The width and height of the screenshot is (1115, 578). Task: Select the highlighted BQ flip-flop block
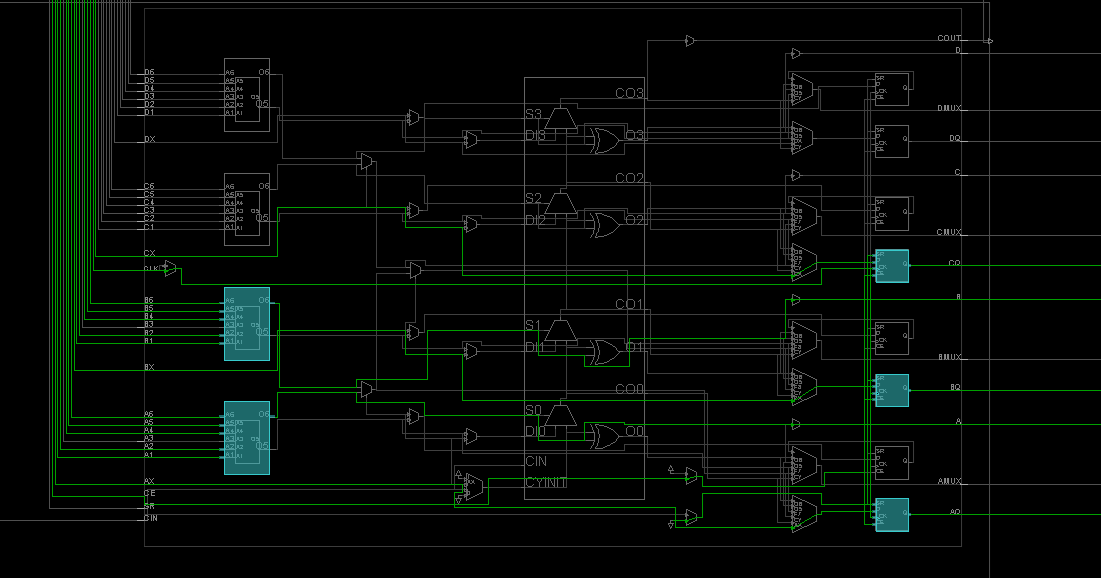point(893,390)
